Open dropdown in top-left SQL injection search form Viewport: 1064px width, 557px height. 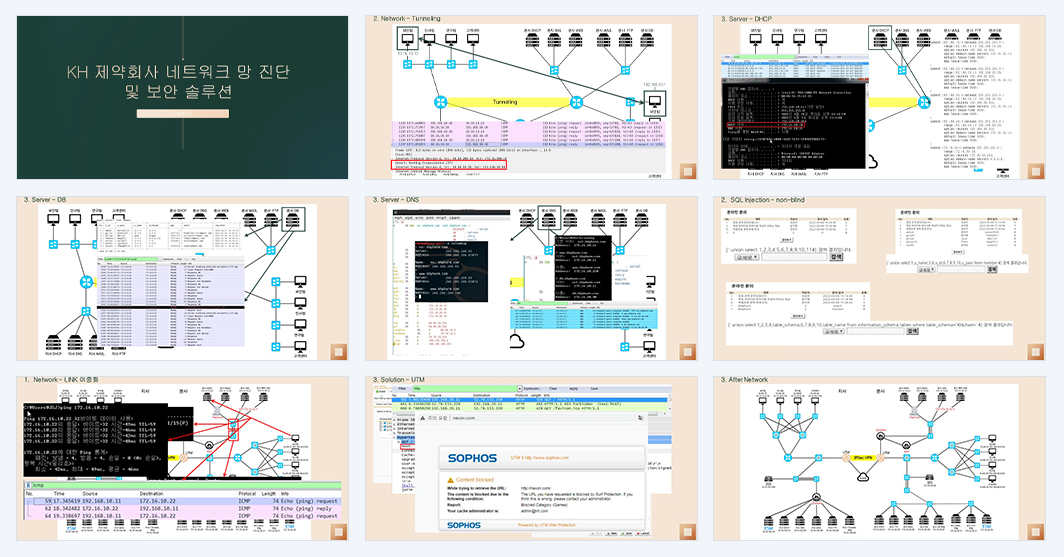pos(746,257)
